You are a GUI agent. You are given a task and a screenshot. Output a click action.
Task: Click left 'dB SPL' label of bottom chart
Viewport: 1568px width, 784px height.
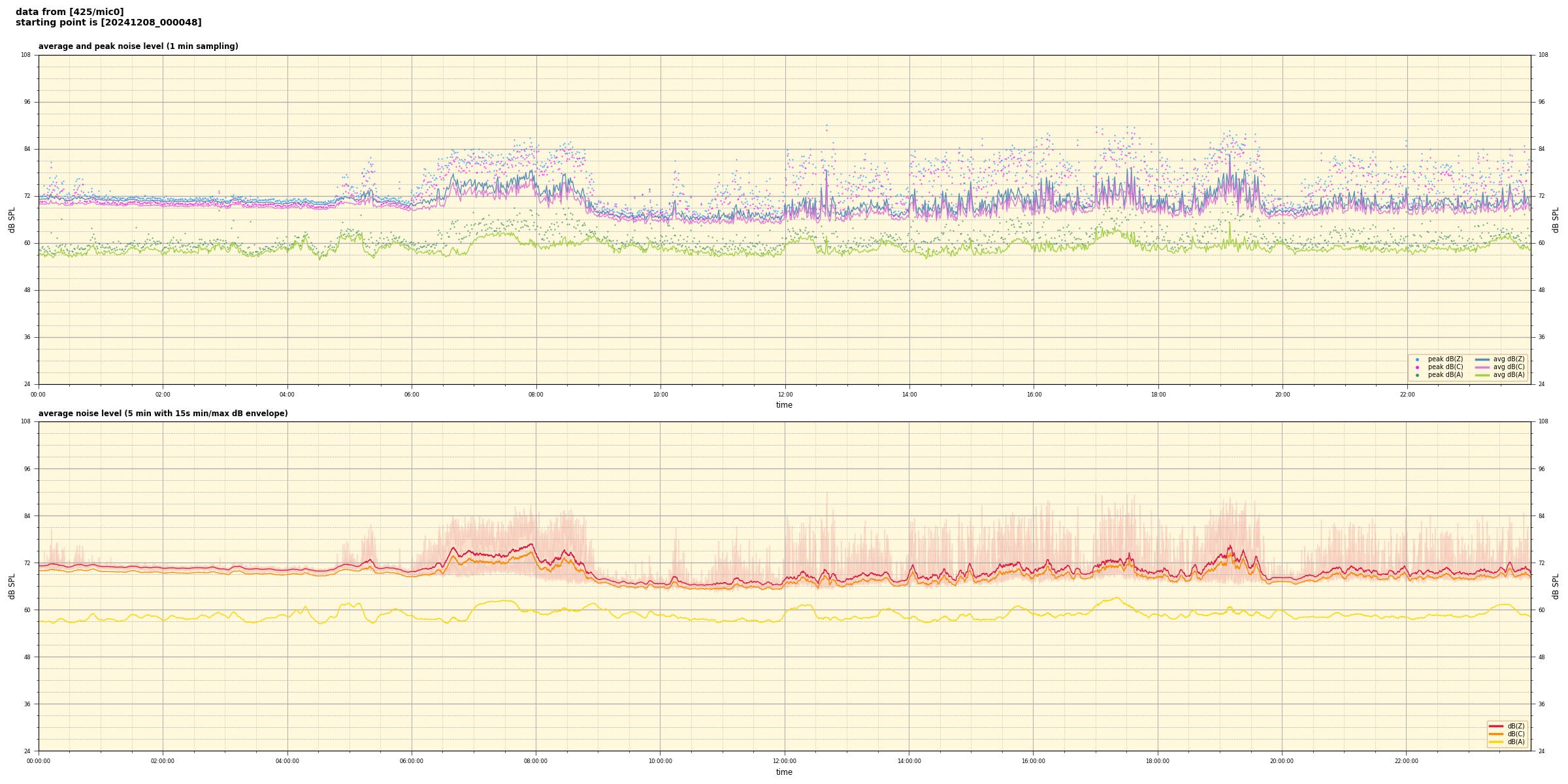(x=12, y=586)
